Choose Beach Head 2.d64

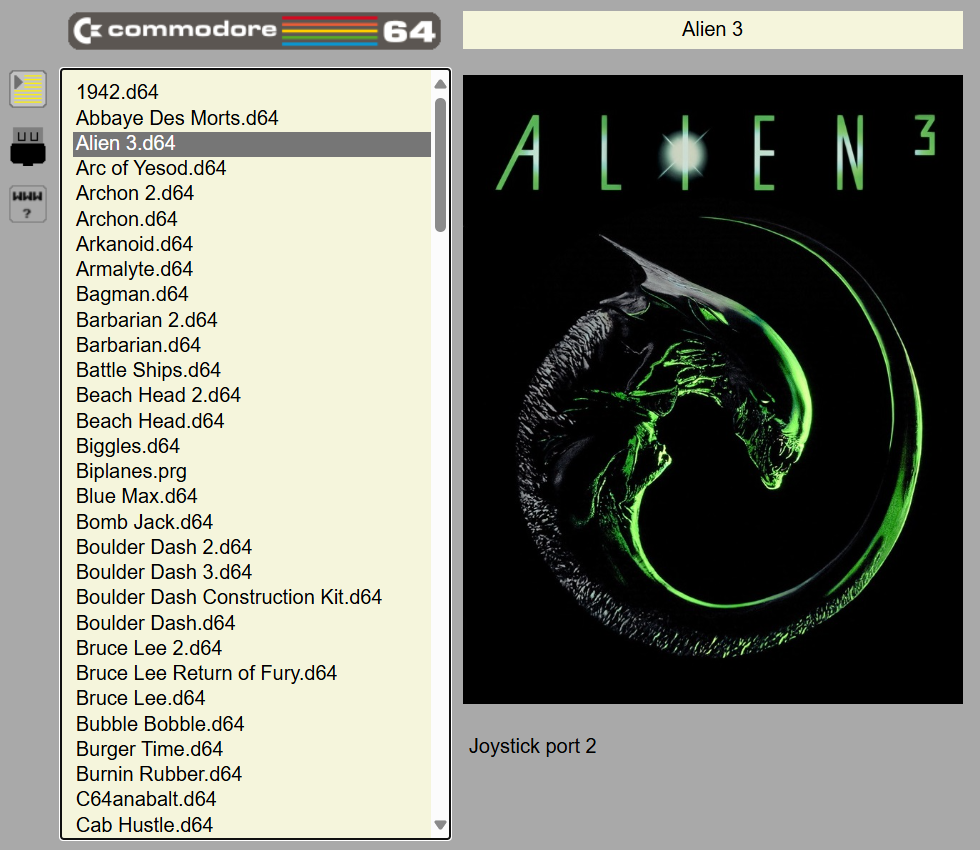click(252, 396)
